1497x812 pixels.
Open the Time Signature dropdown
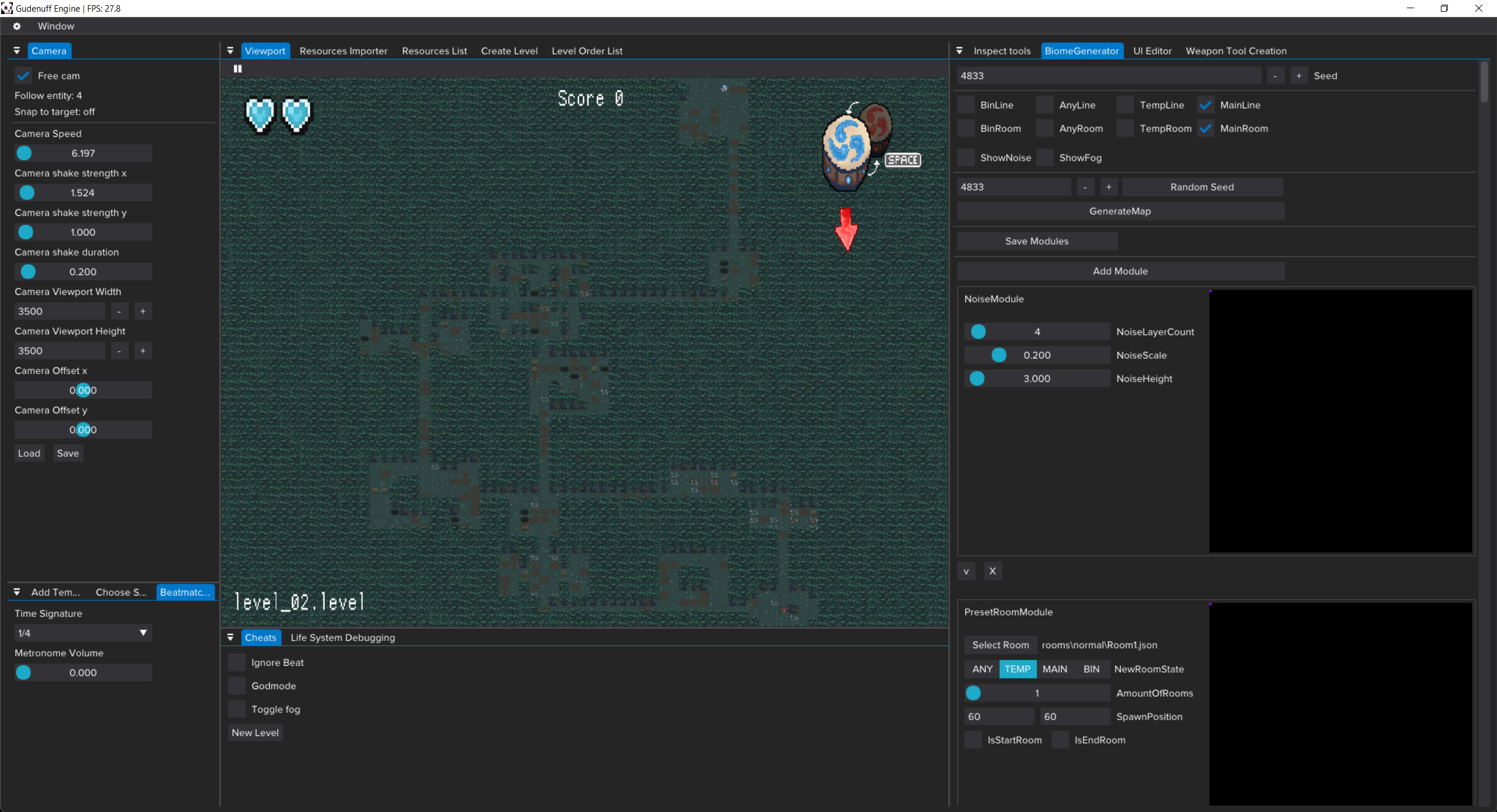pyautogui.click(x=82, y=633)
